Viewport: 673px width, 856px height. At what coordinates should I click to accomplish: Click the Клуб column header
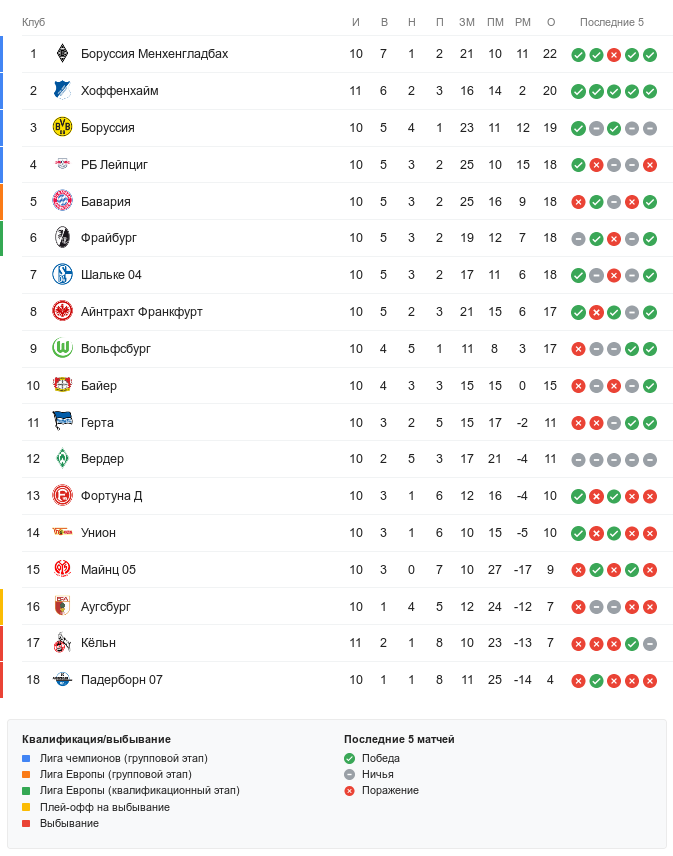pyautogui.click(x=34, y=22)
